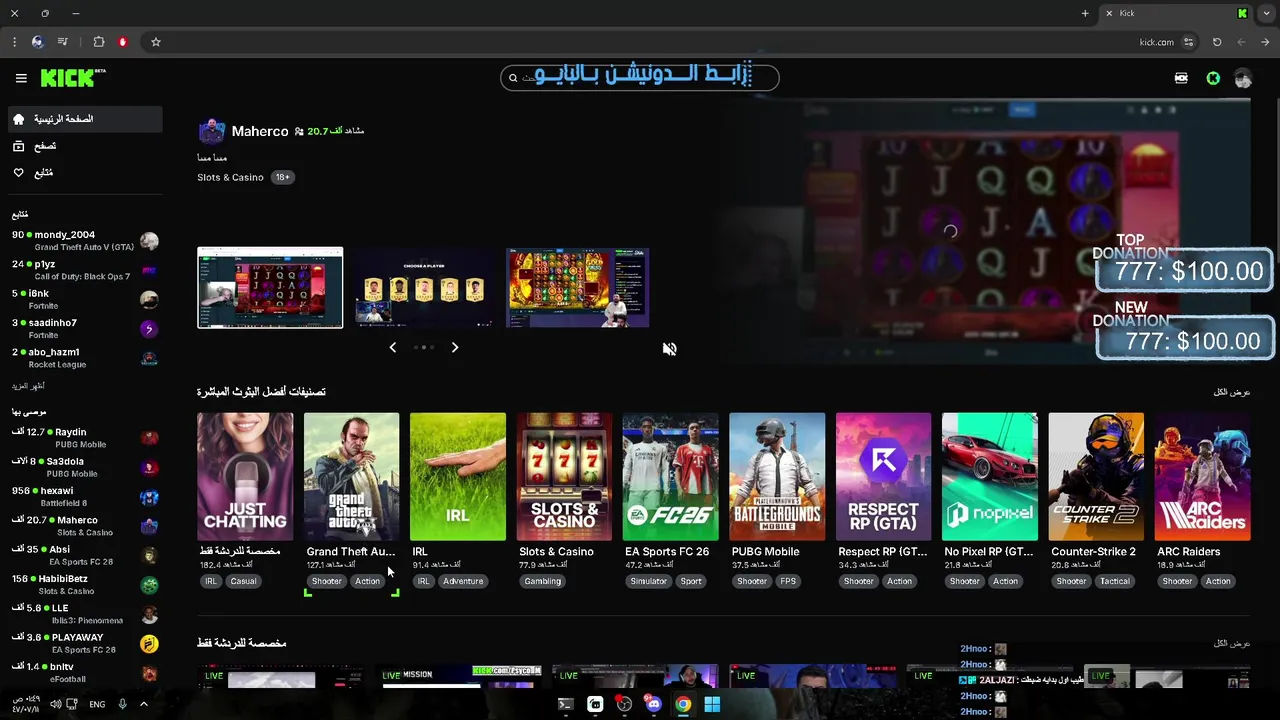Open EA Sports FC 26 category

pyautogui.click(x=670, y=477)
